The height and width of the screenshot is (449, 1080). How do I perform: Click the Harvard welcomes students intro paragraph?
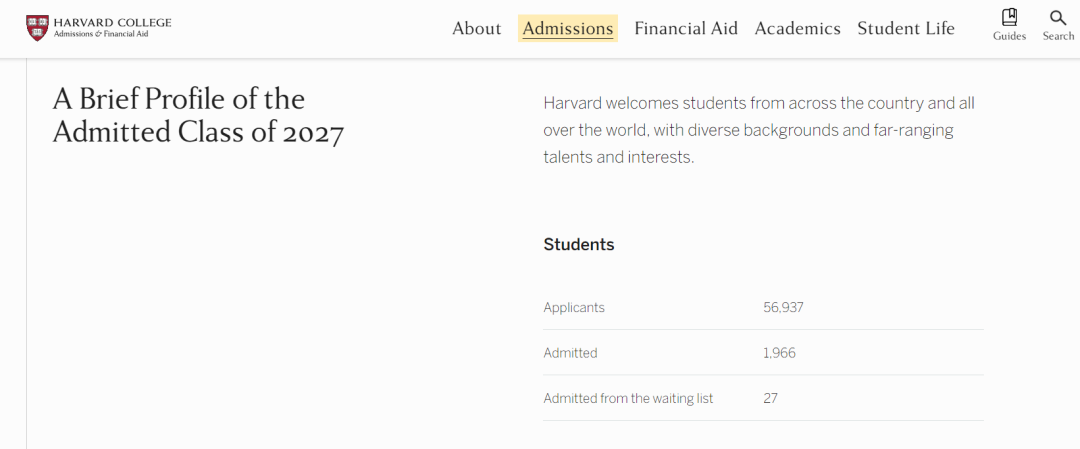[759, 130]
